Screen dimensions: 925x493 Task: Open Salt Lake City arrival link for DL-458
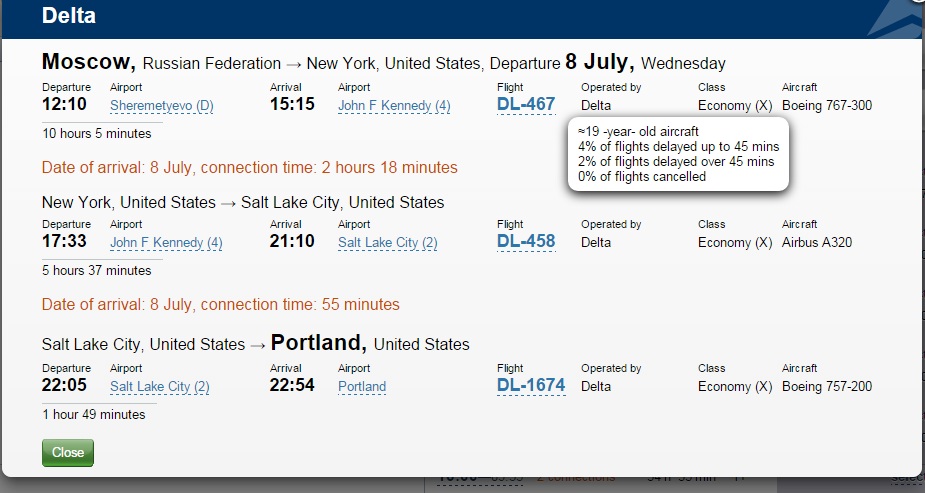pos(387,243)
